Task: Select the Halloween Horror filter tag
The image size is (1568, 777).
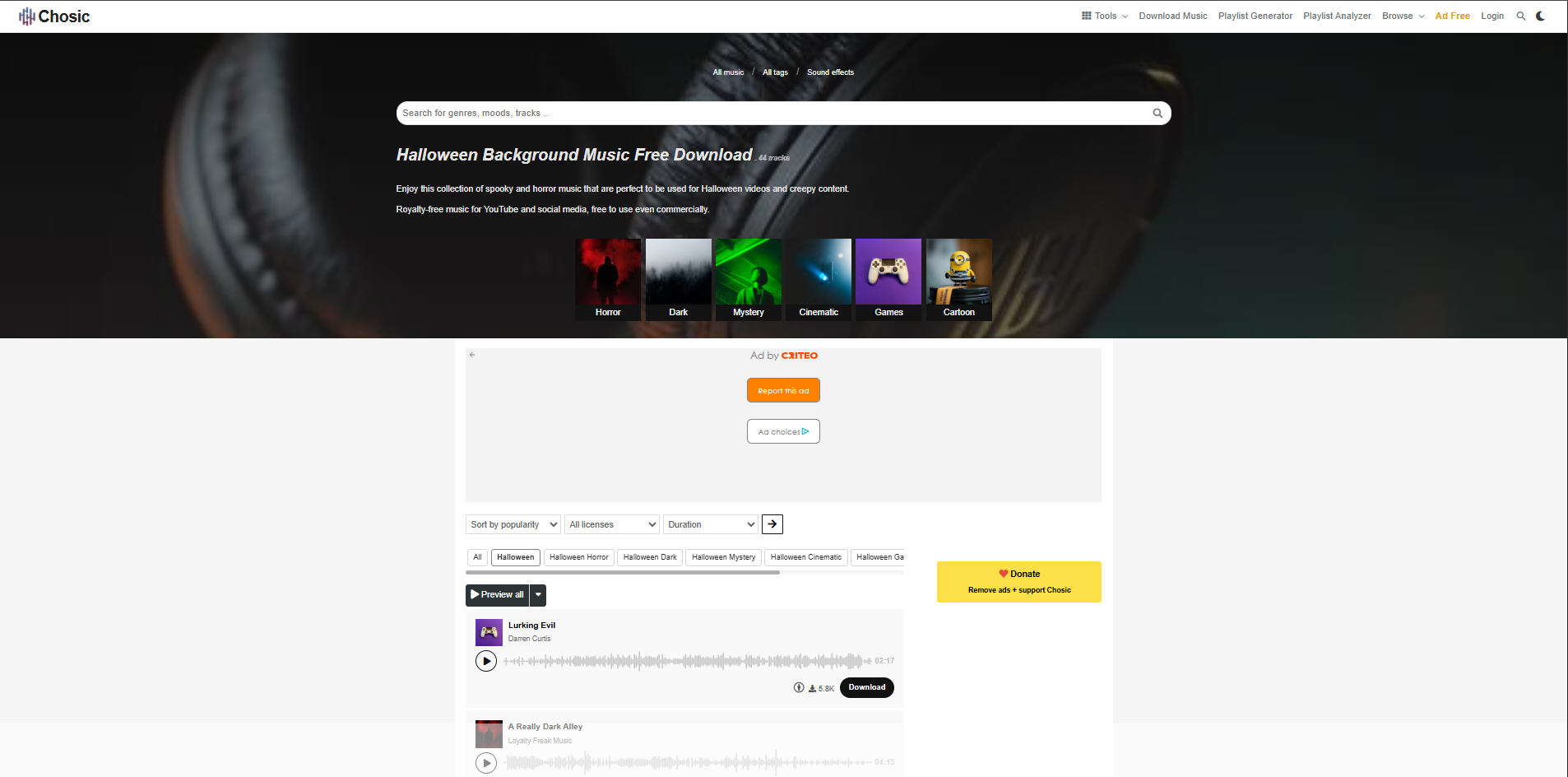Action: (x=578, y=557)
